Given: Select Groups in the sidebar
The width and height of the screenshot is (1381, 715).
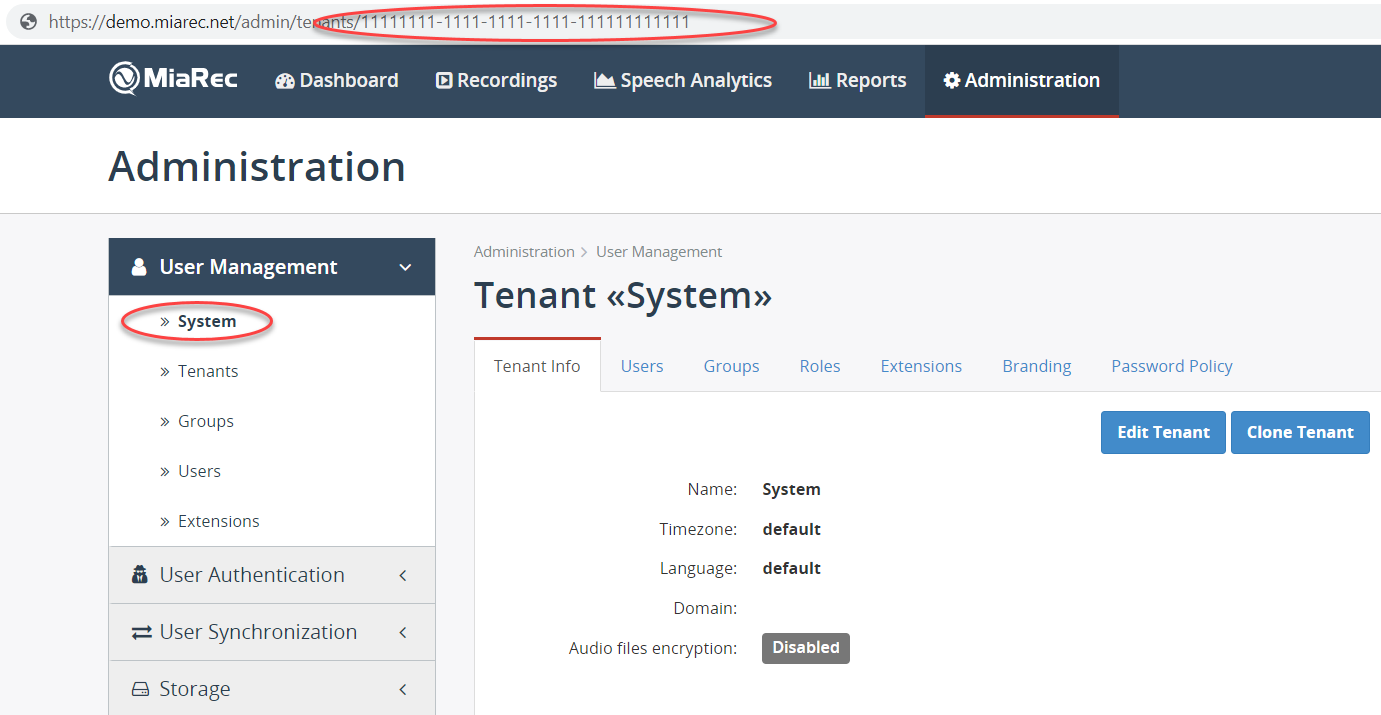Looking at the screenshot, I should point(206,421).
